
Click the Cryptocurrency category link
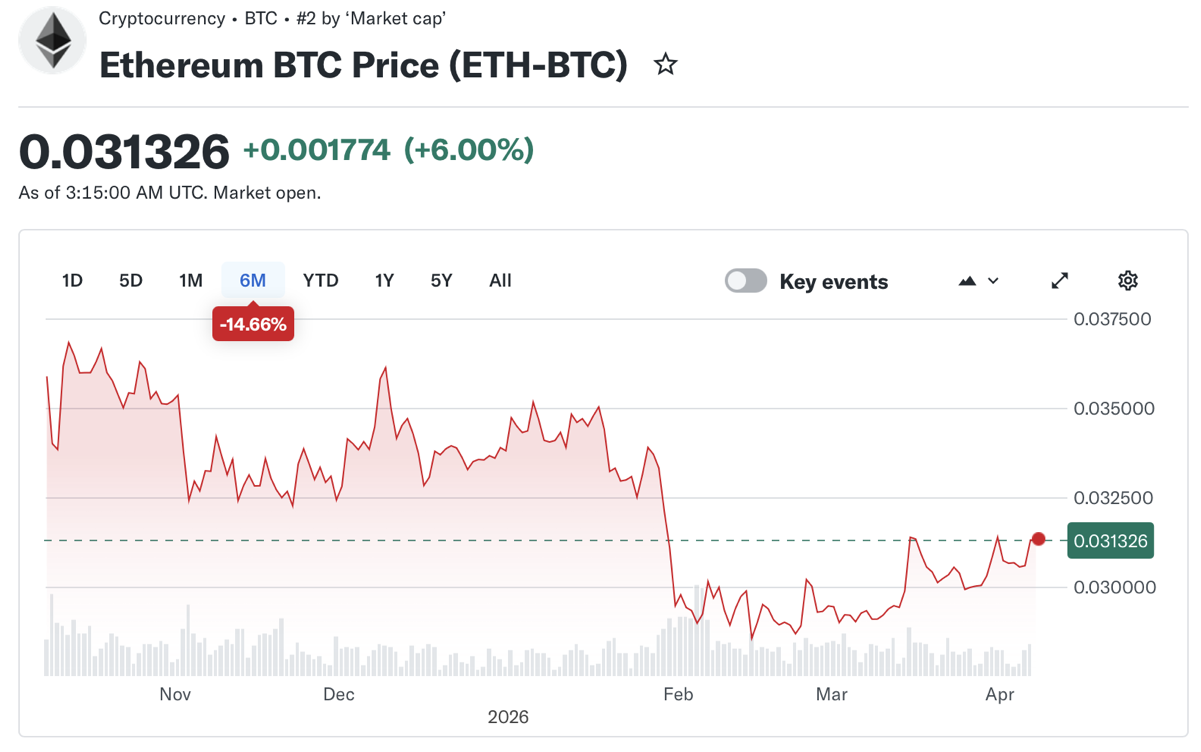point(162,18)
